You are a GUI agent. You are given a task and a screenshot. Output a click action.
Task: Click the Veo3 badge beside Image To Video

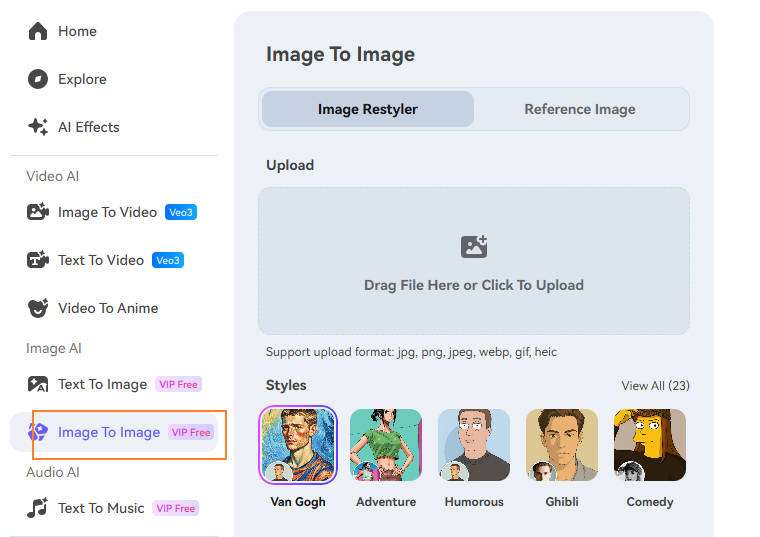click(180, 212)
